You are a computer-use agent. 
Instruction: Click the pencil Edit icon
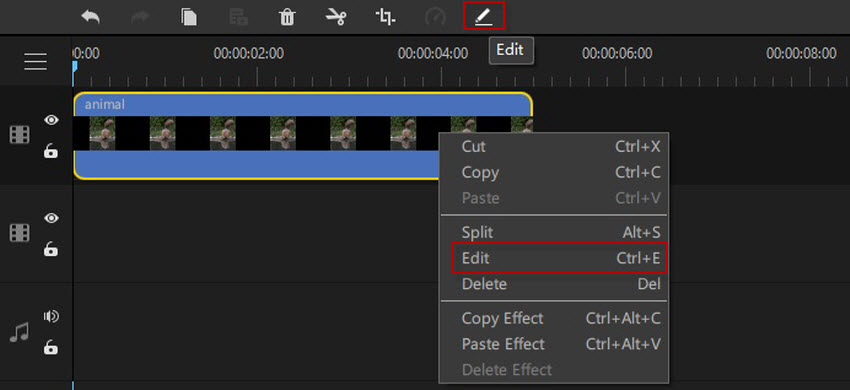(483, 17)
